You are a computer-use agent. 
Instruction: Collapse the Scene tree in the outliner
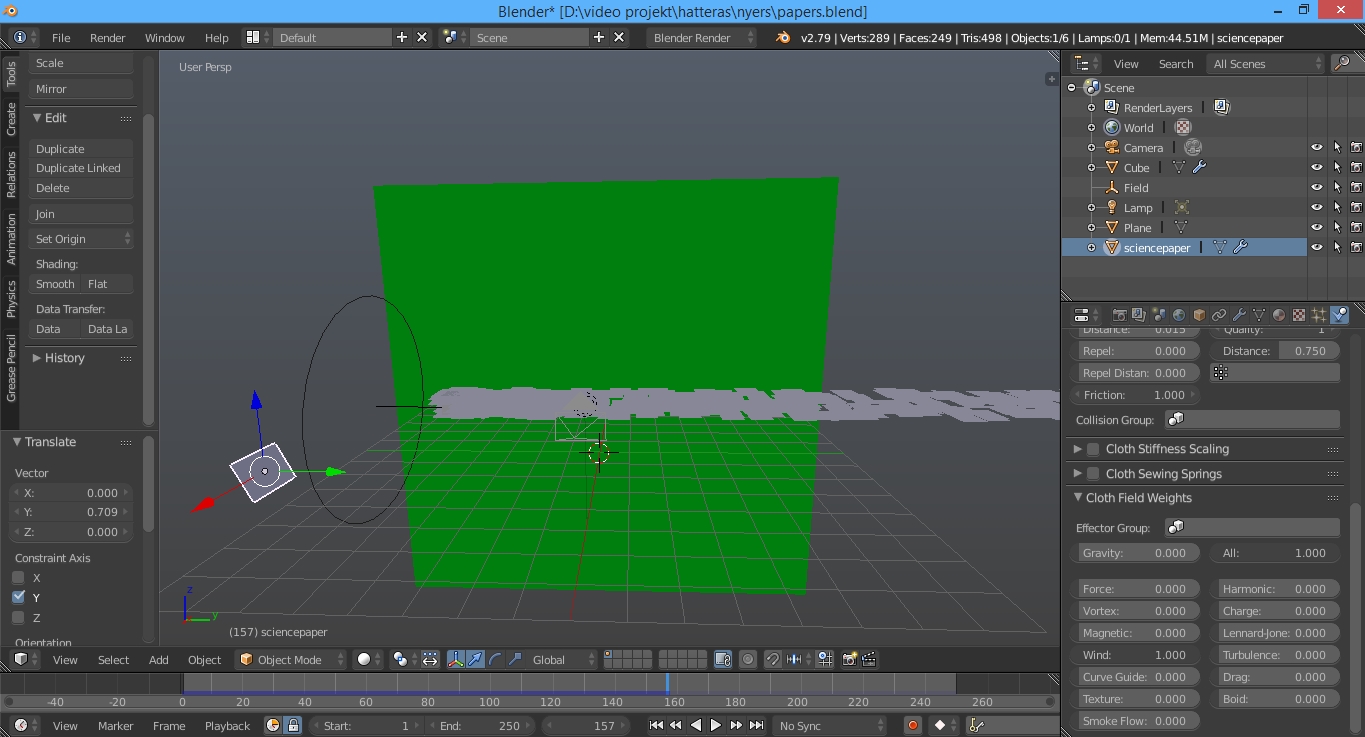pyautogui.click(x=1072, y=87)
